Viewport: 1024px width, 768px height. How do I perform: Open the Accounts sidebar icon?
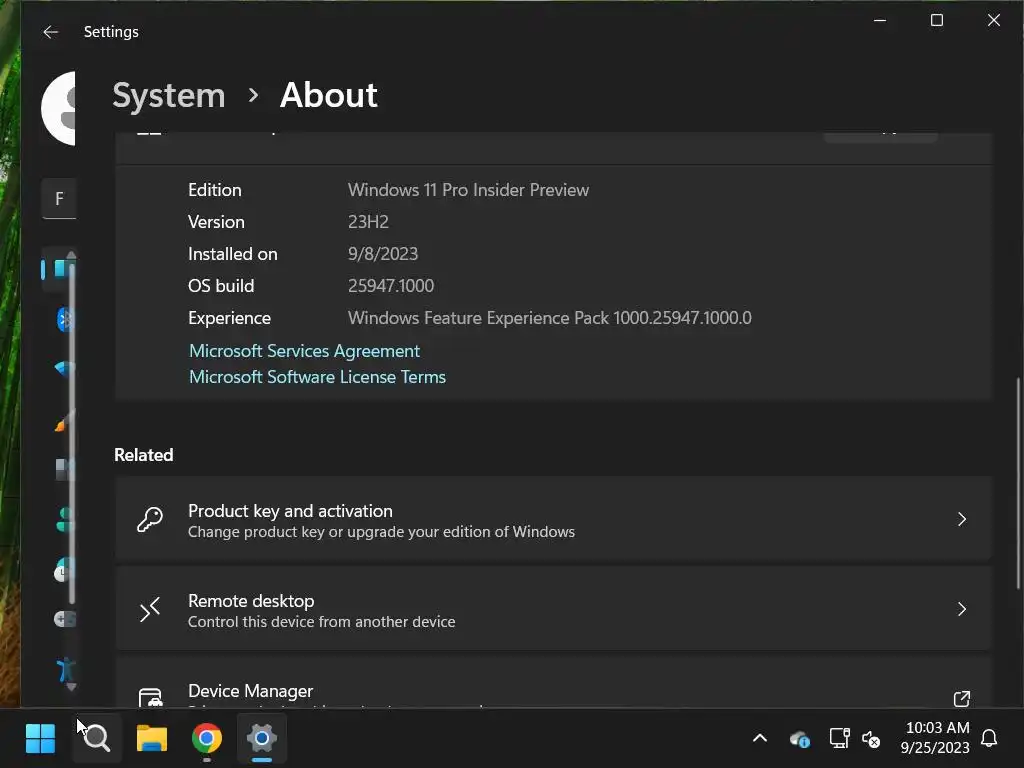[64, 519]
